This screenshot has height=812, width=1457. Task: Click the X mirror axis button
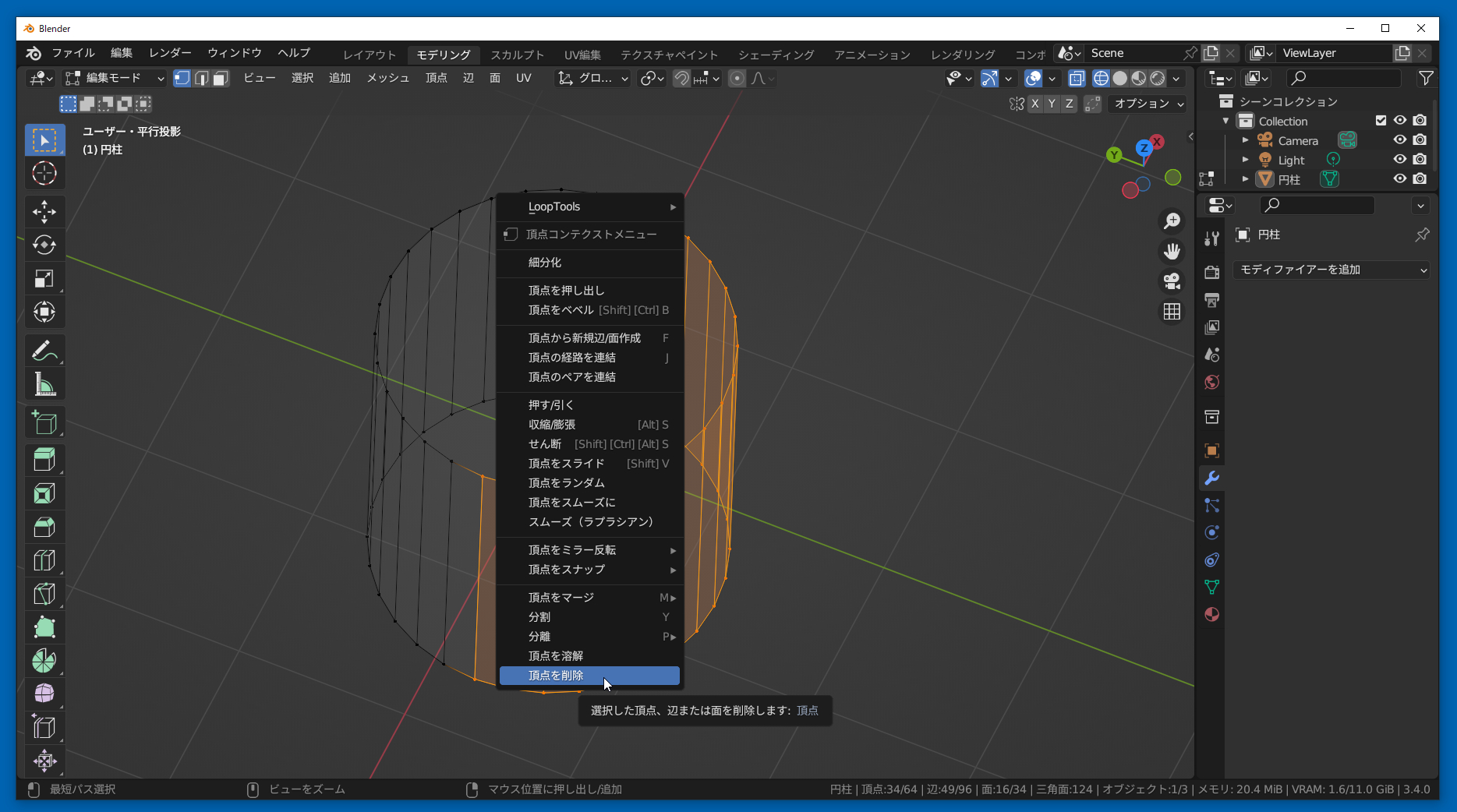pos(1035,104)
